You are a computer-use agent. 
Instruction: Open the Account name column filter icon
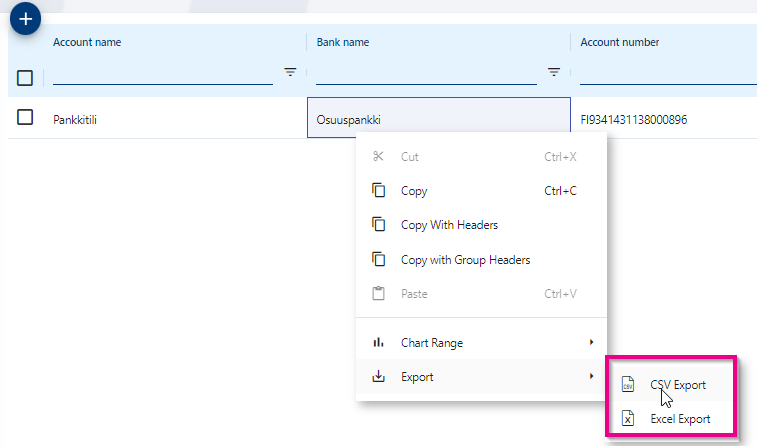[x=290, y=72]
